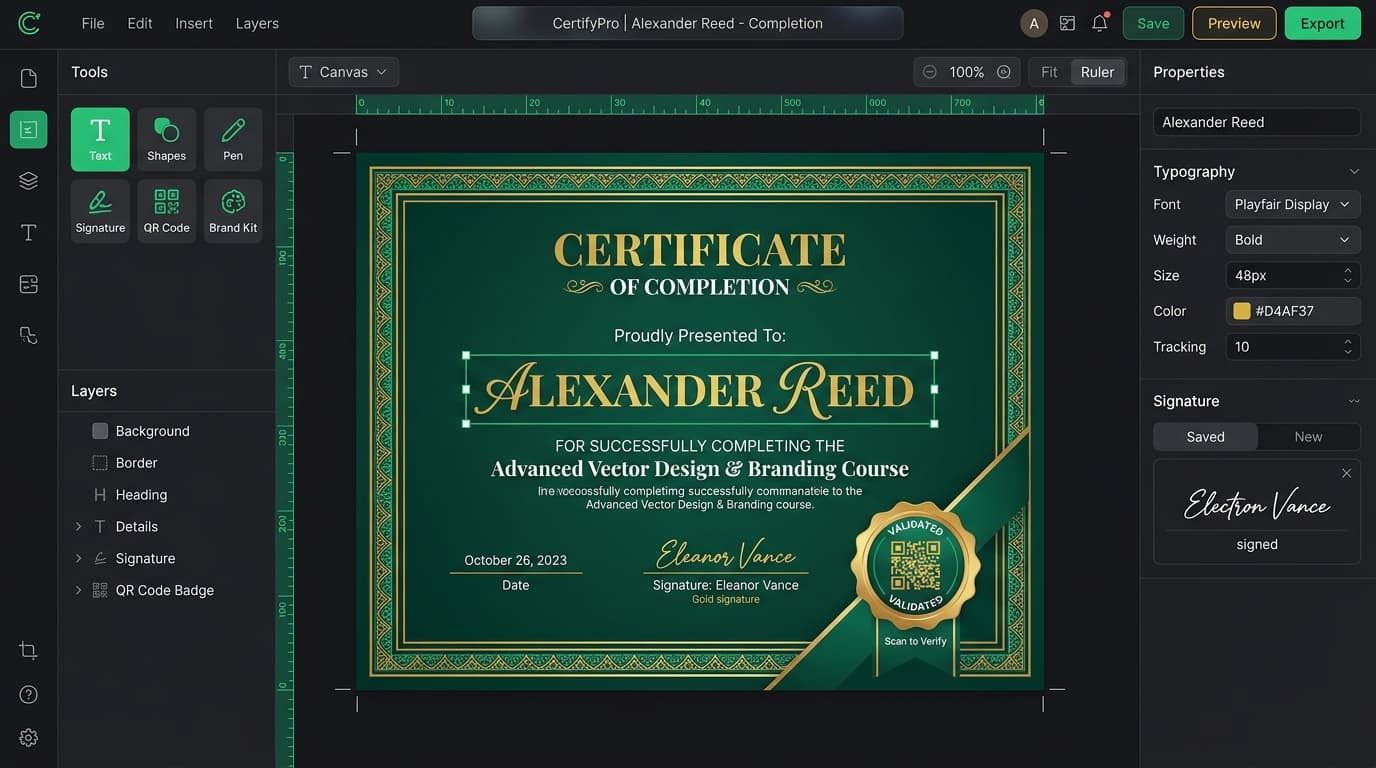Click the Save button

[x=1153, y=23]
